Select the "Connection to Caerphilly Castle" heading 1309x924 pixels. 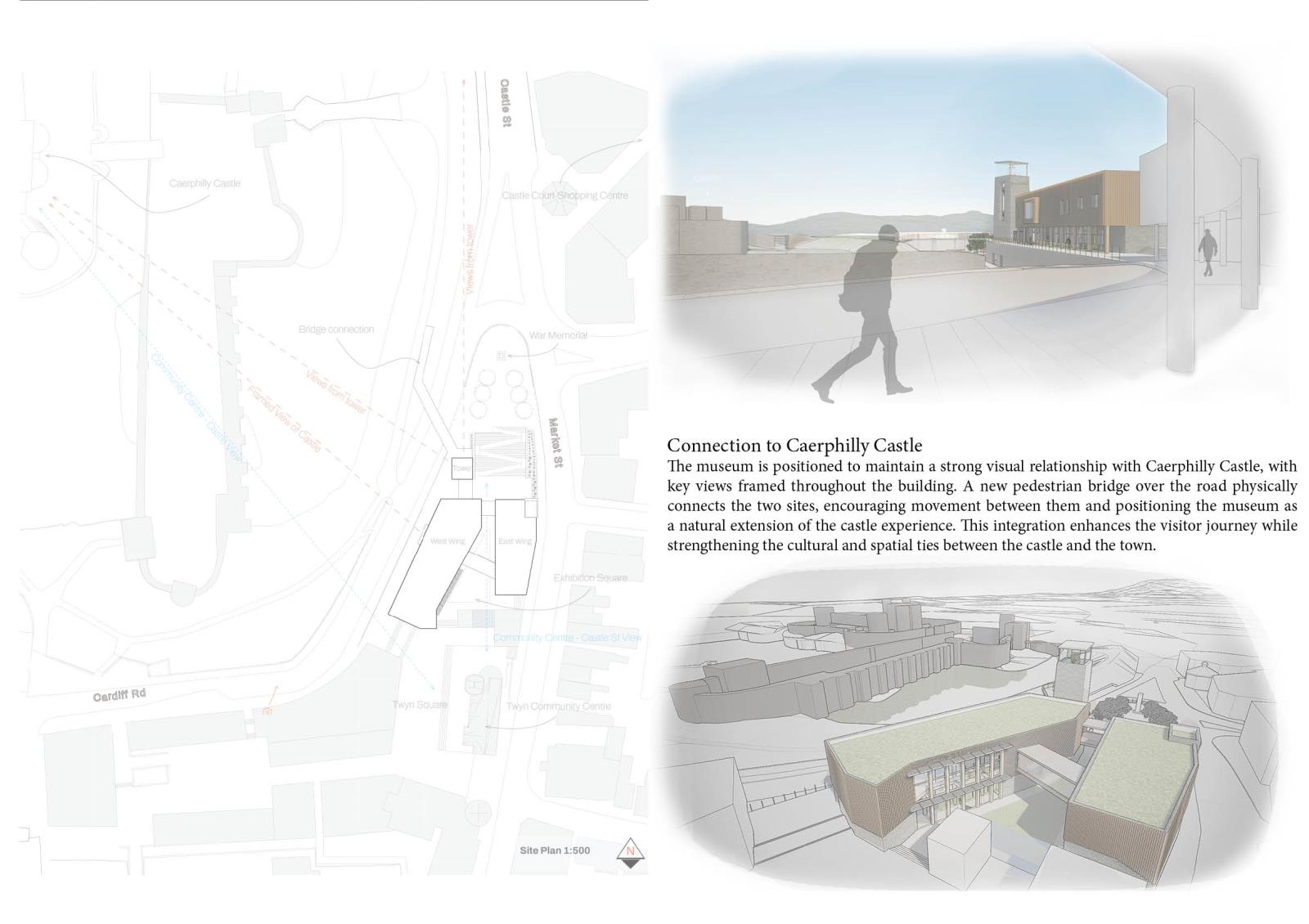point(794,446)
